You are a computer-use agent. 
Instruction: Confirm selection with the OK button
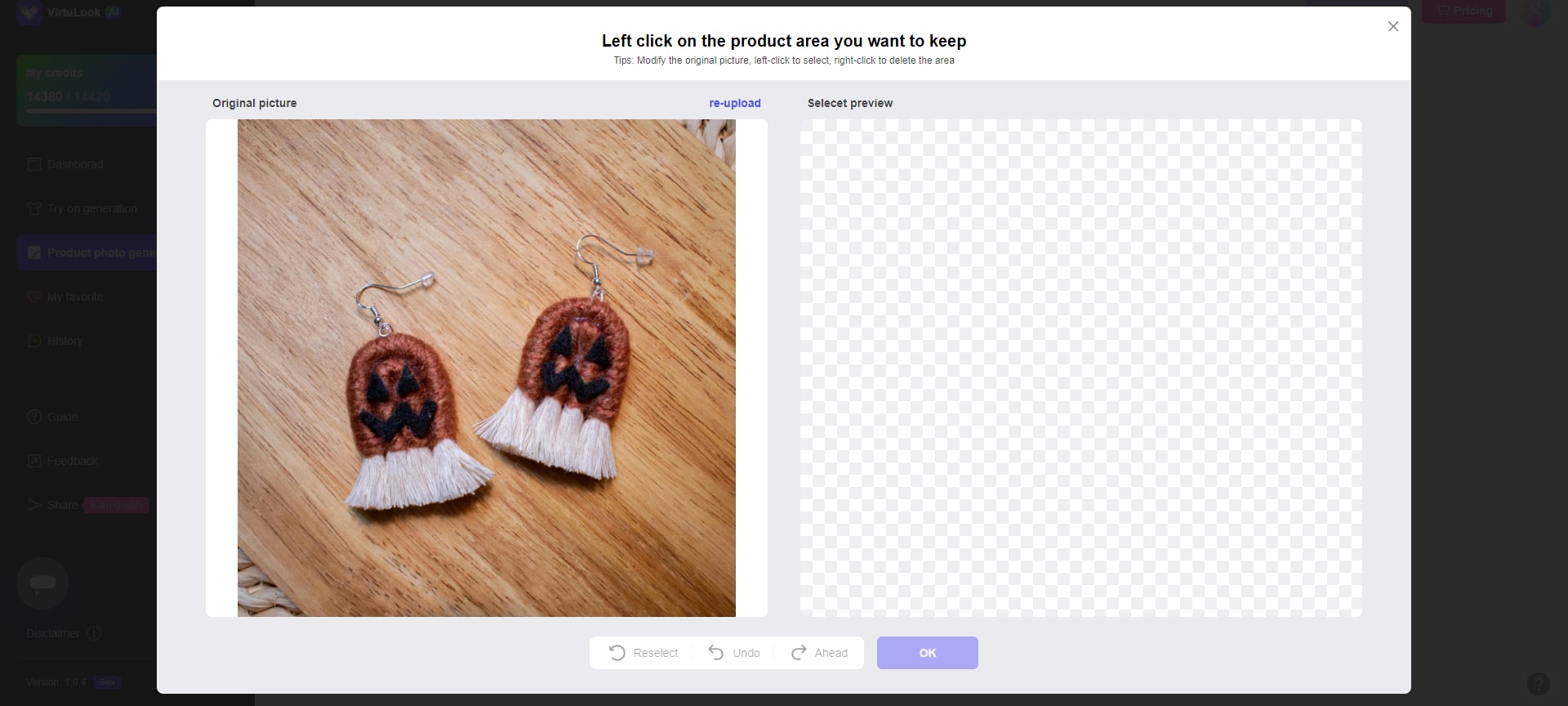(x=928, y=653)
